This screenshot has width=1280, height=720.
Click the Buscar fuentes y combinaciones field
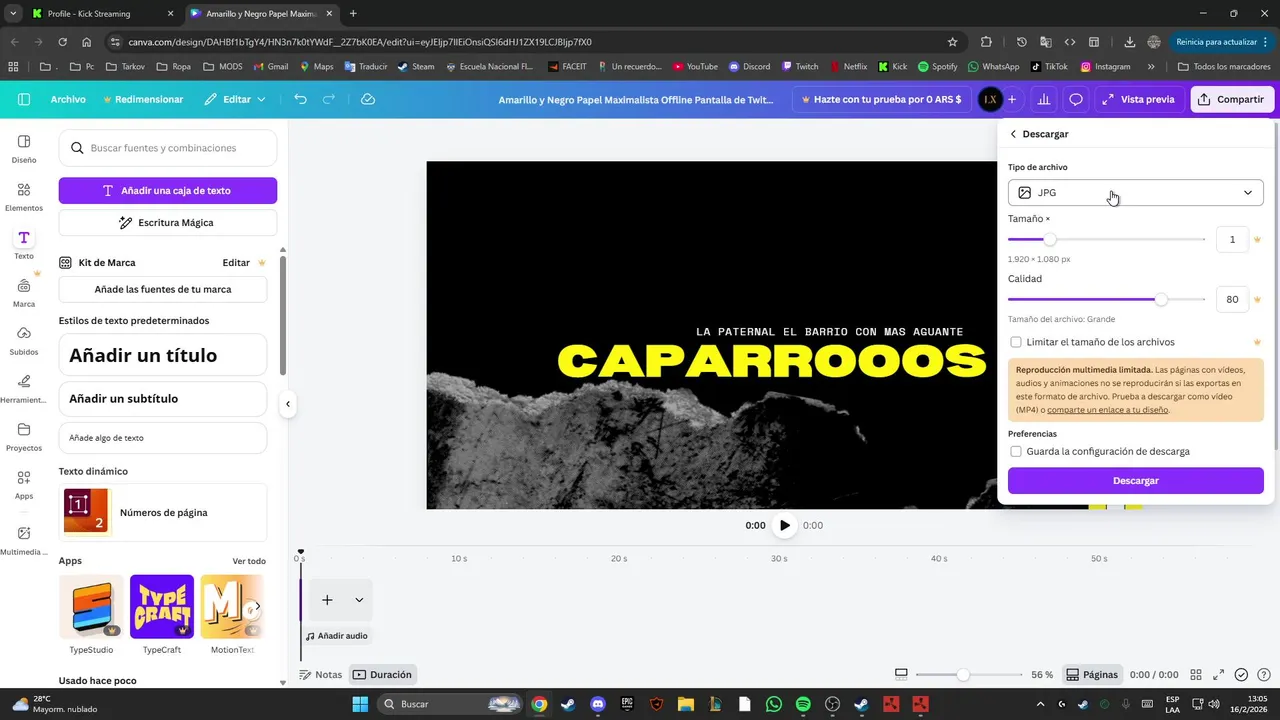click(168, 148)
